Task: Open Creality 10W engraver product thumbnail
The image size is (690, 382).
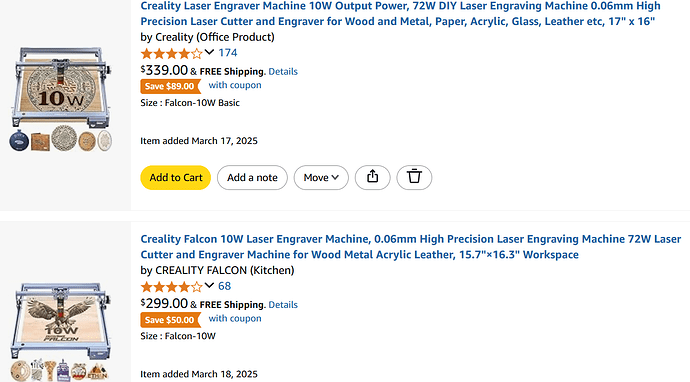Action: coord(61,99)
